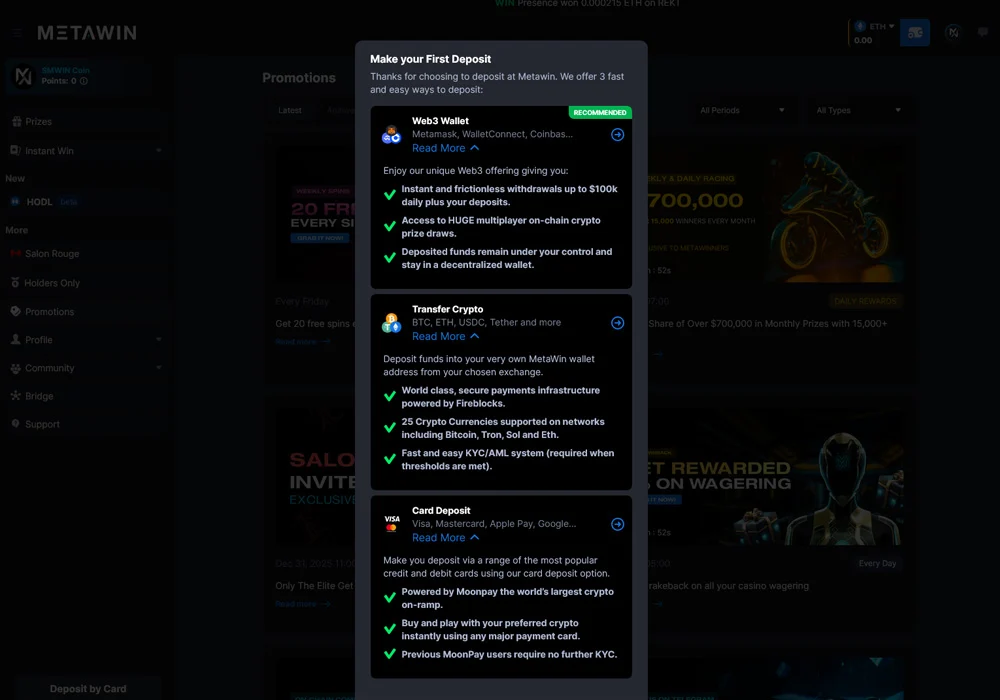Viewport: 1000px width, 700px height.
Task: Open the All Periods filter dropdown
Action: (x=742, y=110)
